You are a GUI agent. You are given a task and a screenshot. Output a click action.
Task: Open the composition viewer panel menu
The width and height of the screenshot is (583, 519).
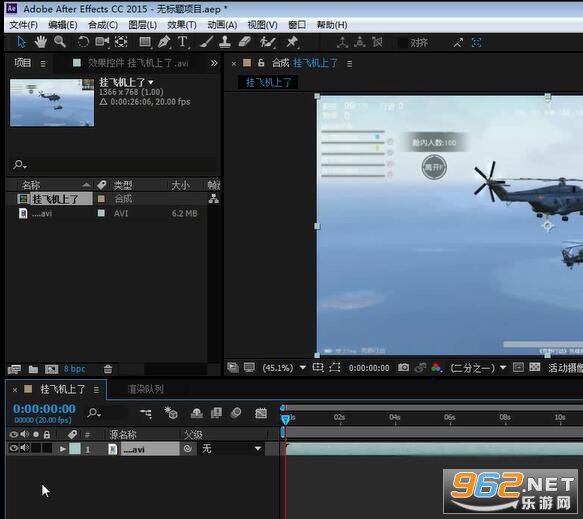[x=350, y=64]
